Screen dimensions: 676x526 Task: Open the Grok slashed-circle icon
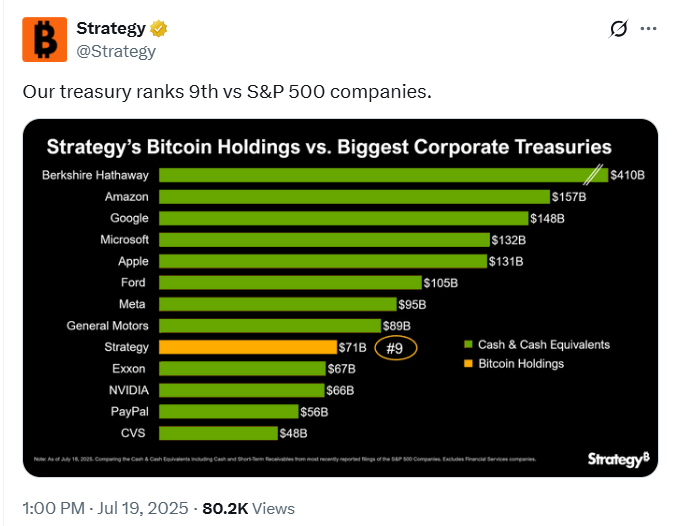click(x=619, y=29)
